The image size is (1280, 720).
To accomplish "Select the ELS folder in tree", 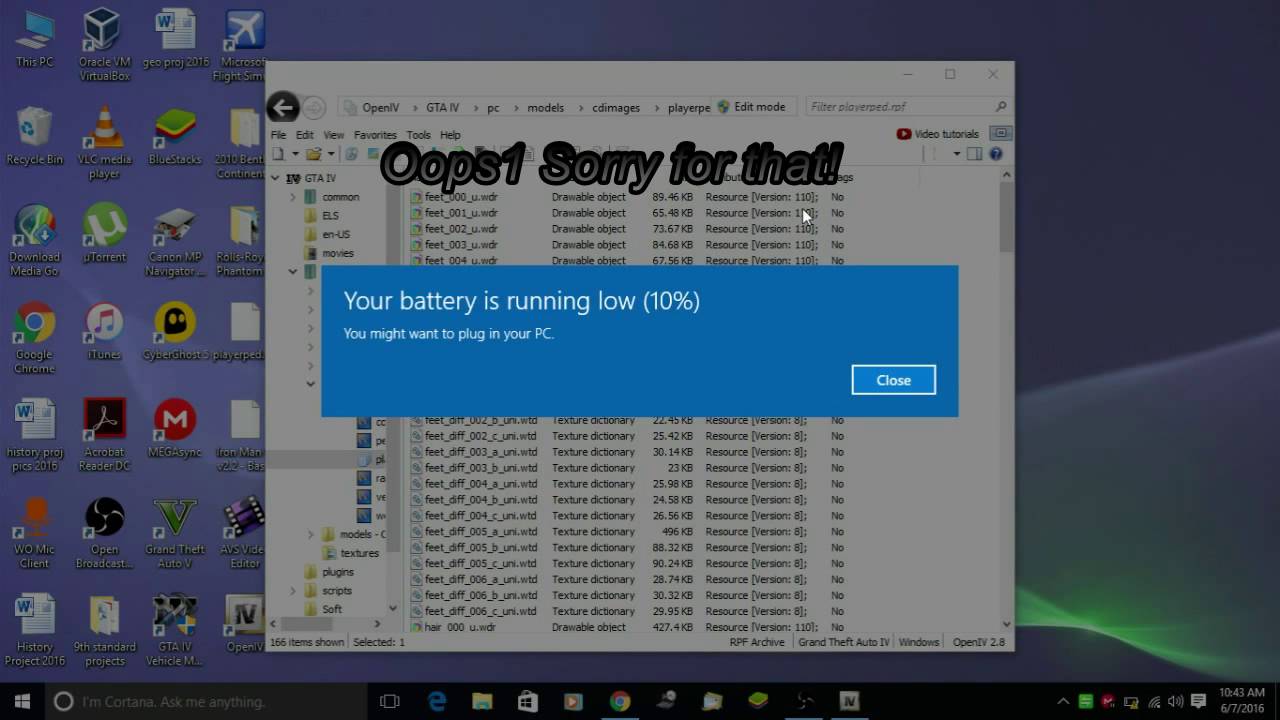I will click(x=330, y=215).
